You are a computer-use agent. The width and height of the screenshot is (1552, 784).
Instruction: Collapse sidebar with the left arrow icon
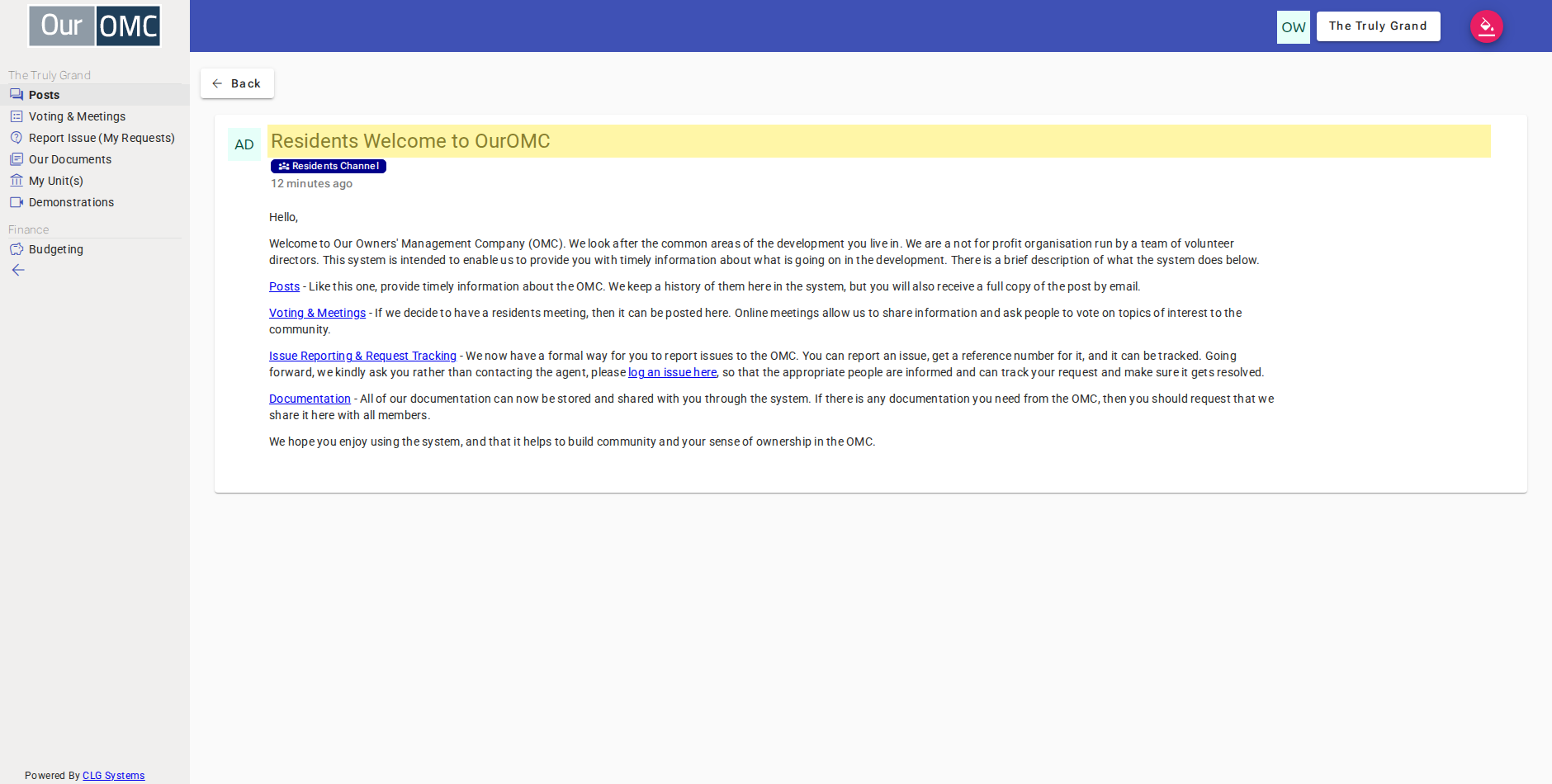(18, 270)
